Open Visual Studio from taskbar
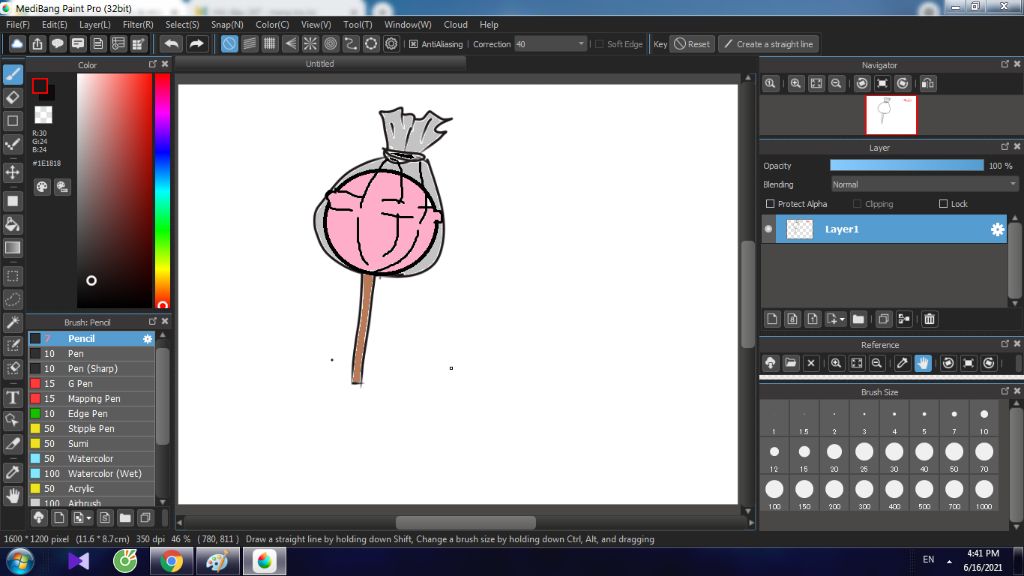1024x576 pixels. coord(78,561)
